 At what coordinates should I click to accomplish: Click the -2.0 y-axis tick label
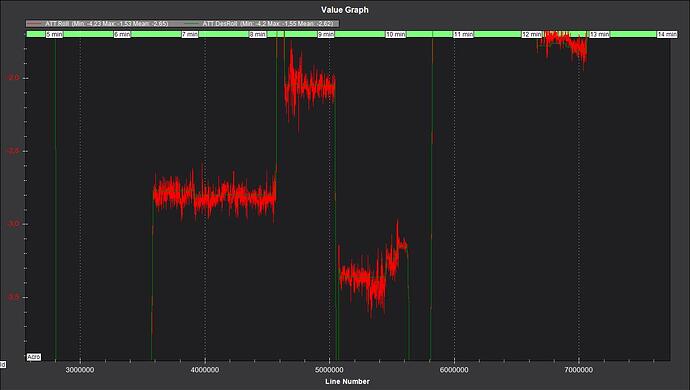click(x=13, y=78)
